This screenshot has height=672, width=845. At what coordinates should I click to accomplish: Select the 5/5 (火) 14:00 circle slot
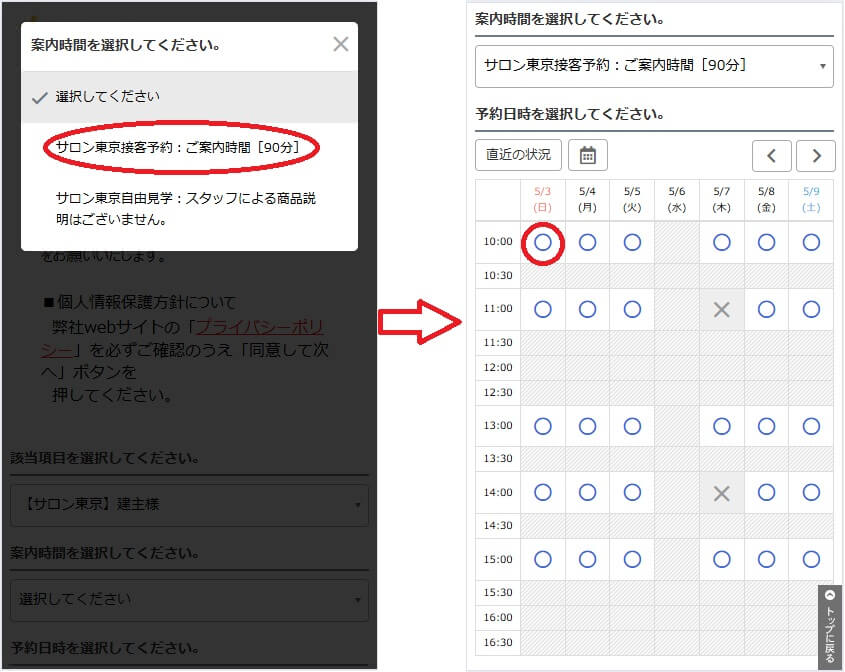pos(632,492)
